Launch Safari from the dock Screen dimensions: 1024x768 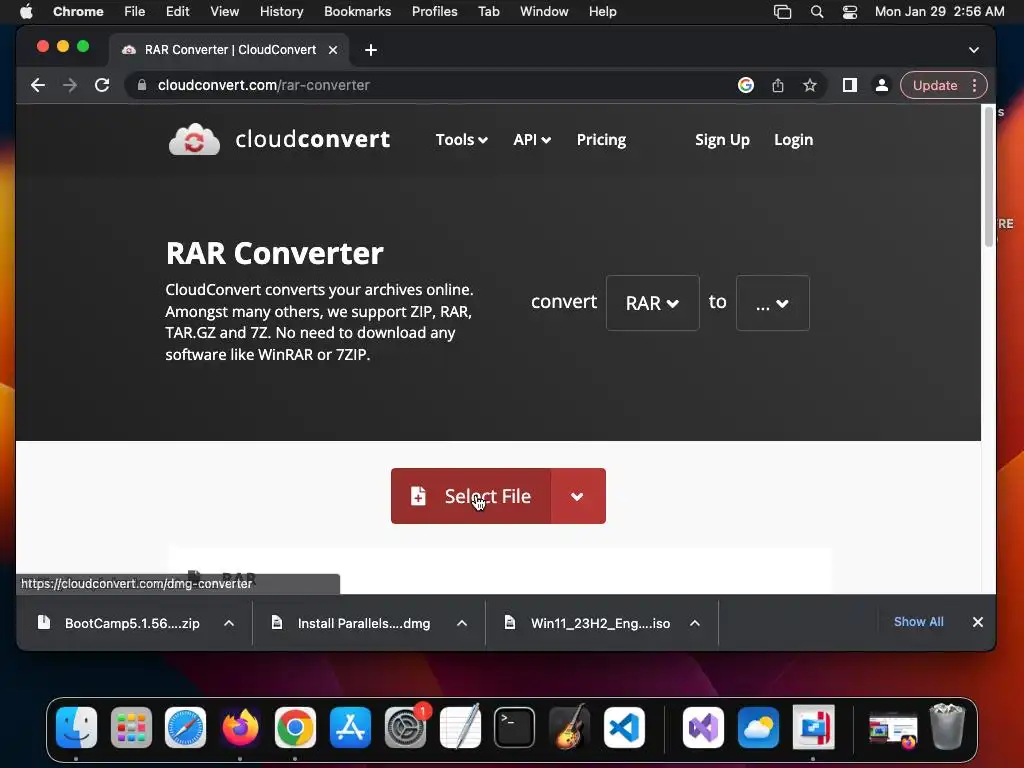[x=185, y=728]
